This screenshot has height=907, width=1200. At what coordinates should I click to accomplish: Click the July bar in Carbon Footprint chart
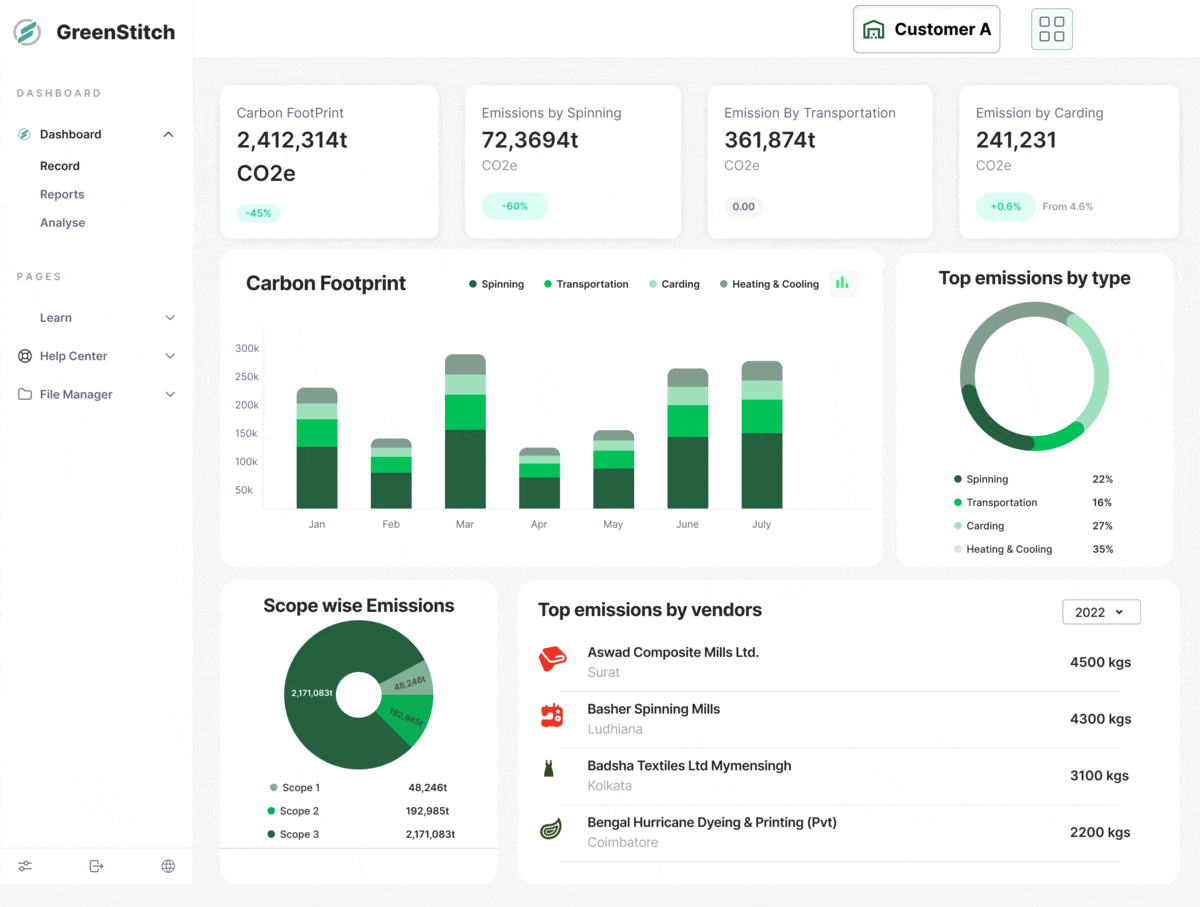[762, 435]
